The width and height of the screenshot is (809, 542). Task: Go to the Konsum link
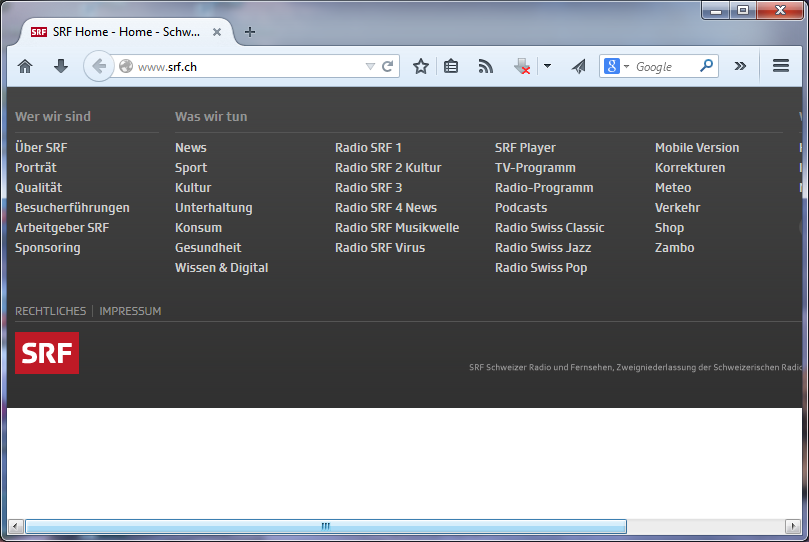coord(198,228)
